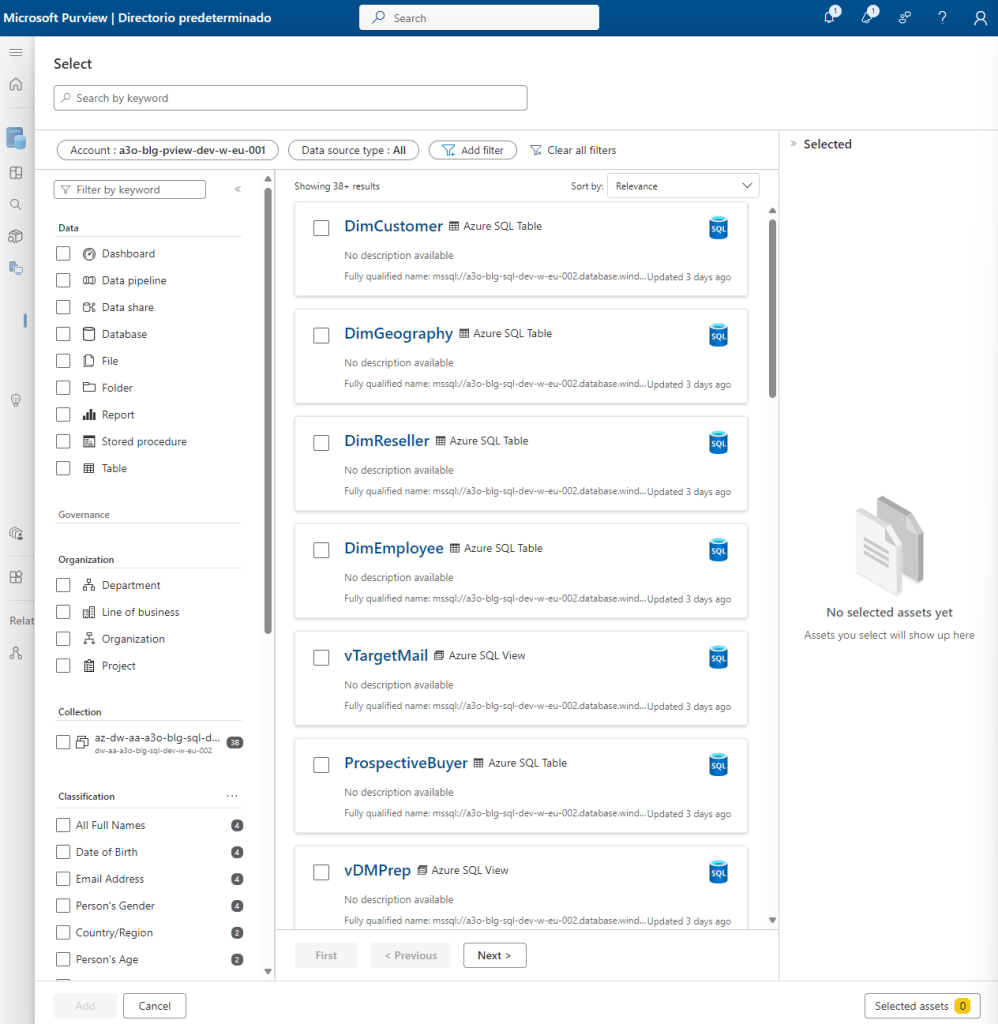
Task: Click the Search by keyword field
Action: [290, 98]
